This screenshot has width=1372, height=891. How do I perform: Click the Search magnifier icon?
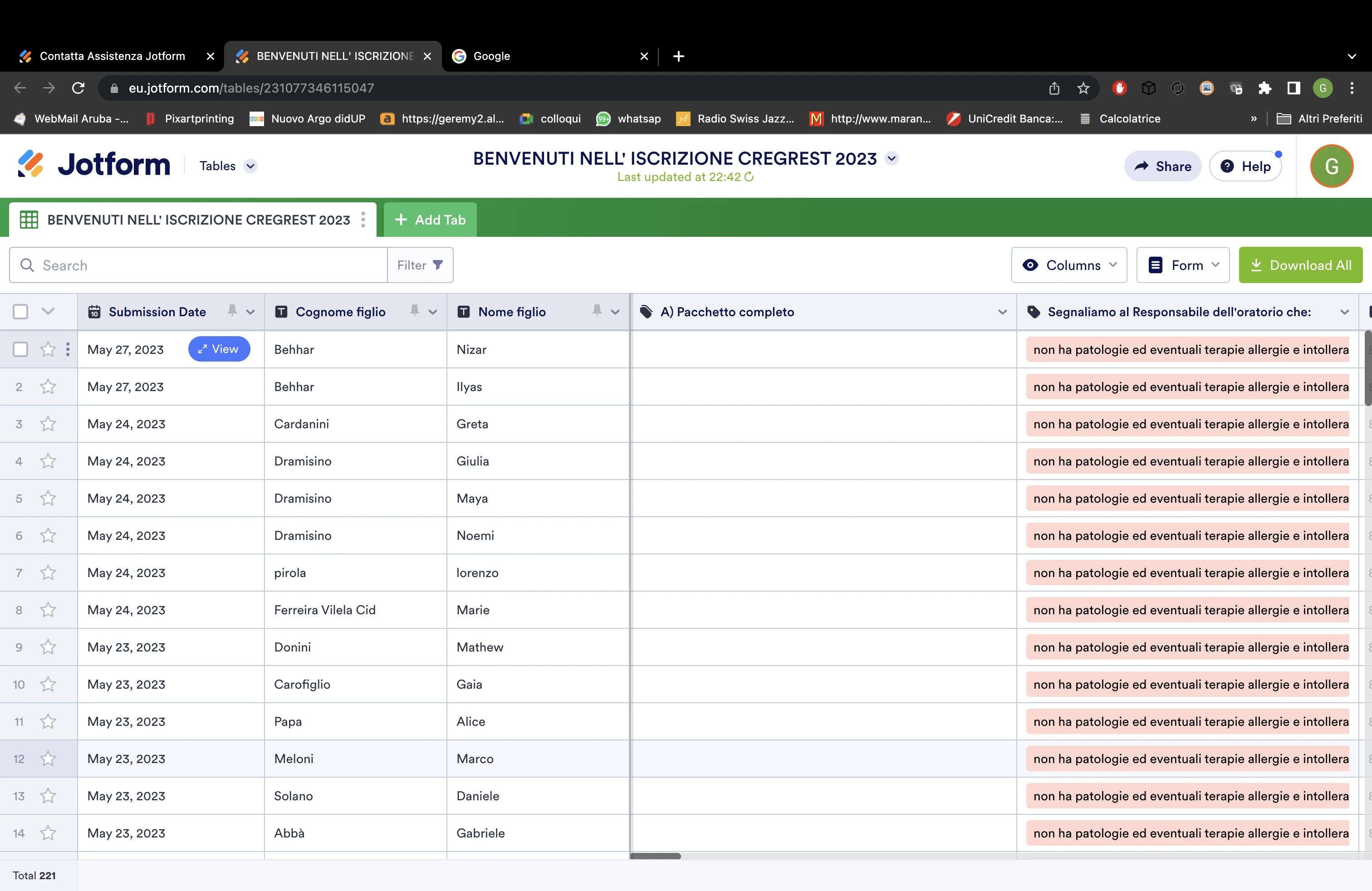pos(27,265)
